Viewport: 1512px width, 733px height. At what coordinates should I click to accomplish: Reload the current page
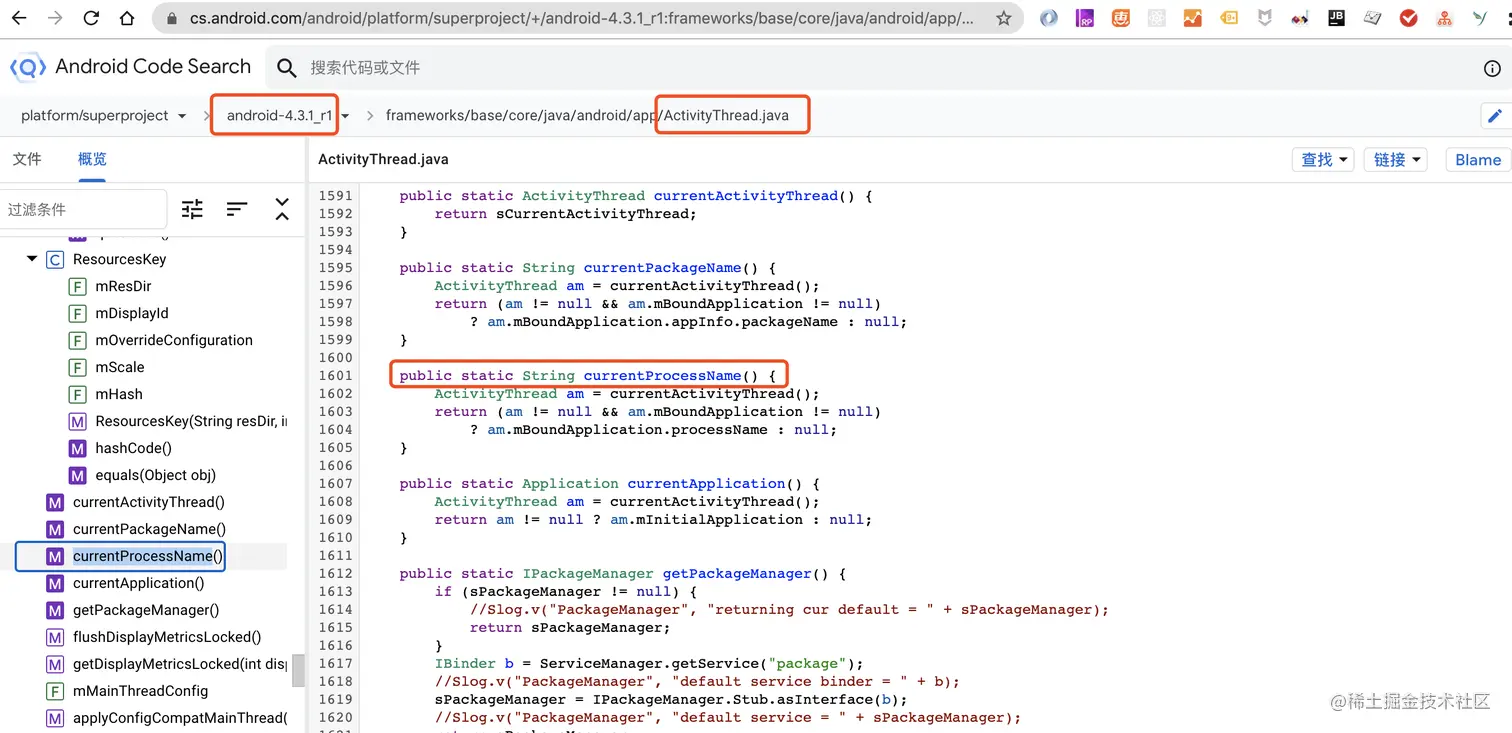point(91,18)
